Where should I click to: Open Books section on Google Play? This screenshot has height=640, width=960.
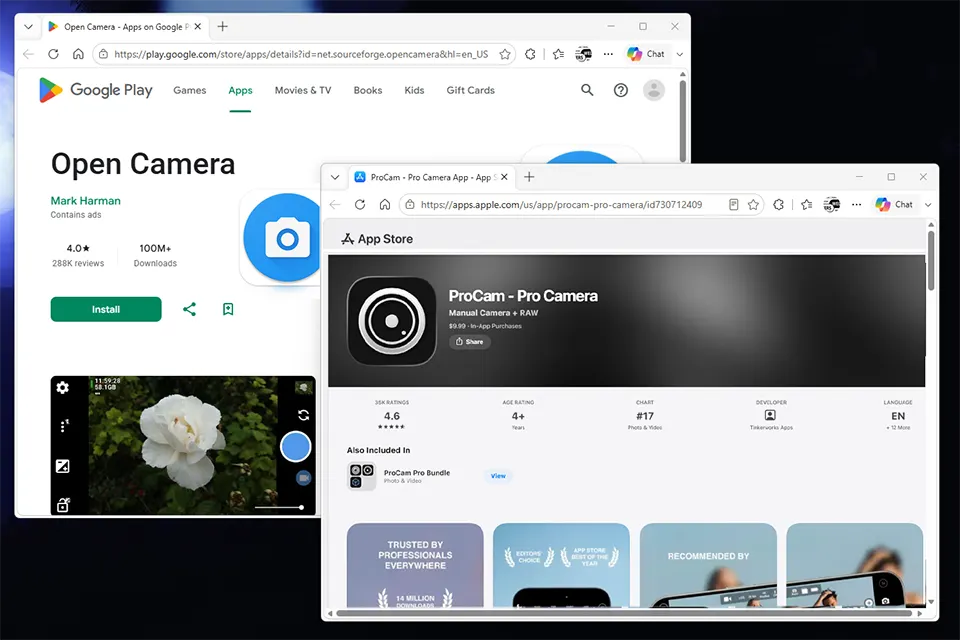[368, 90]
